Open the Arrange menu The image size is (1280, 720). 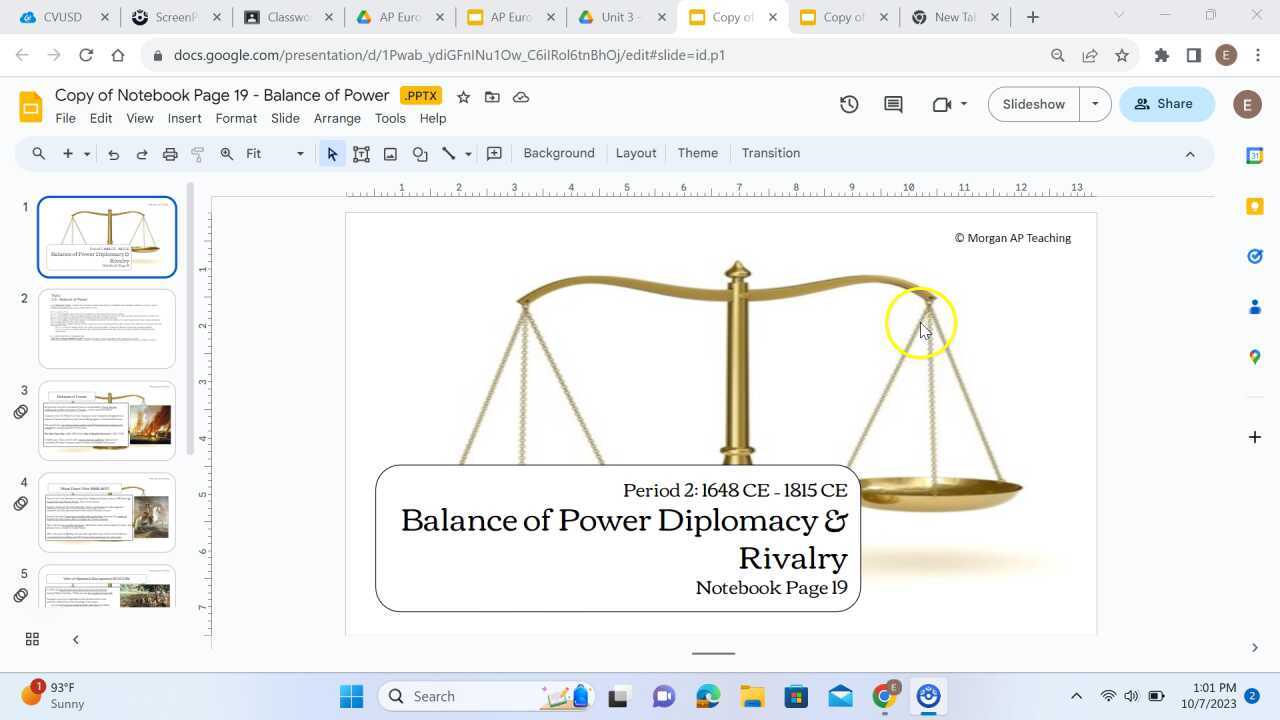pyautogui.click(x=337, y=118)
